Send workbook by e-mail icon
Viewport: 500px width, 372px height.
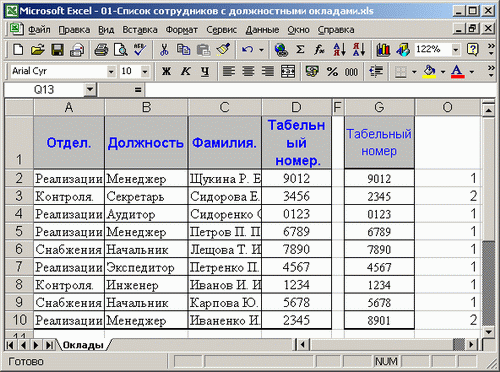click(77, 50)
